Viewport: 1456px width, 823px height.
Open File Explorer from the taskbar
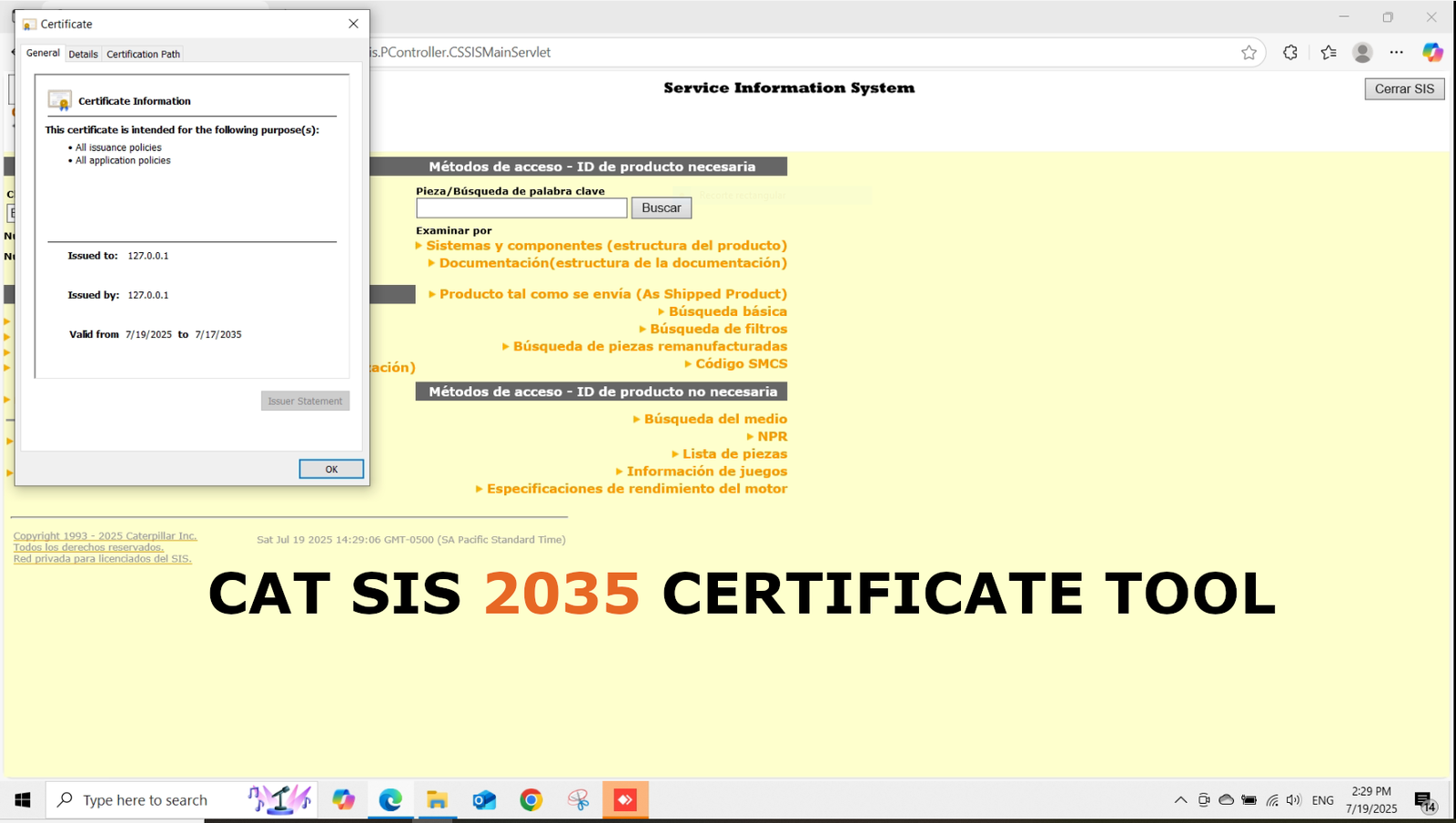[x=438, y=799]
